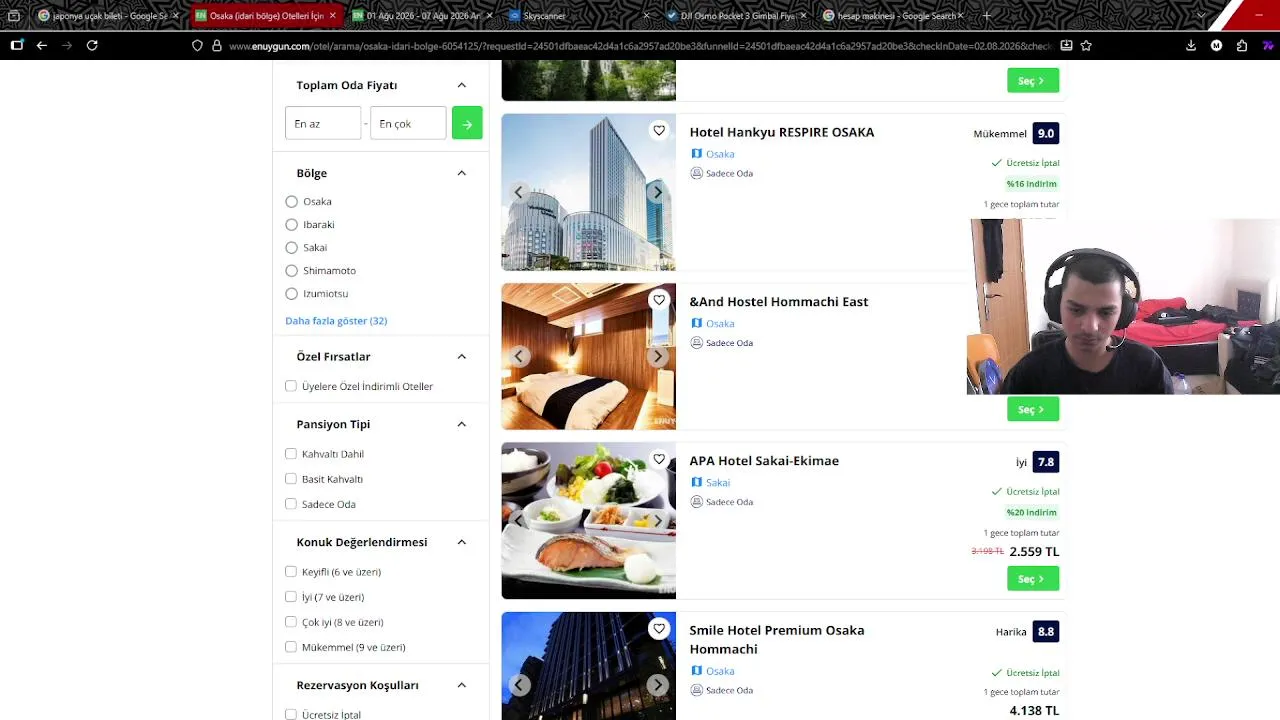Open reader view icon in address bar

[1066, 45]
